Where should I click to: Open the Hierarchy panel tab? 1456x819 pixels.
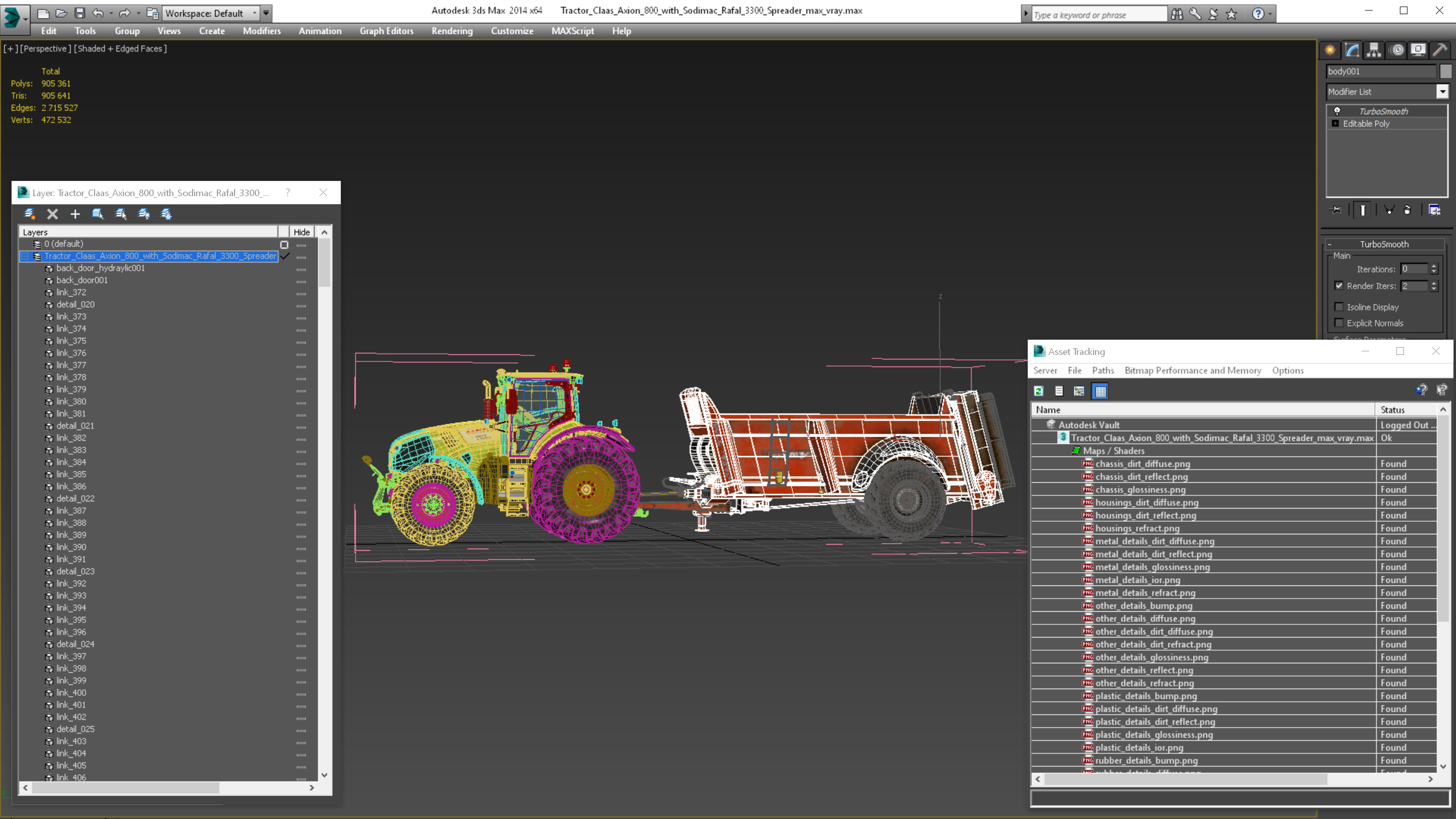[1374, 51]
